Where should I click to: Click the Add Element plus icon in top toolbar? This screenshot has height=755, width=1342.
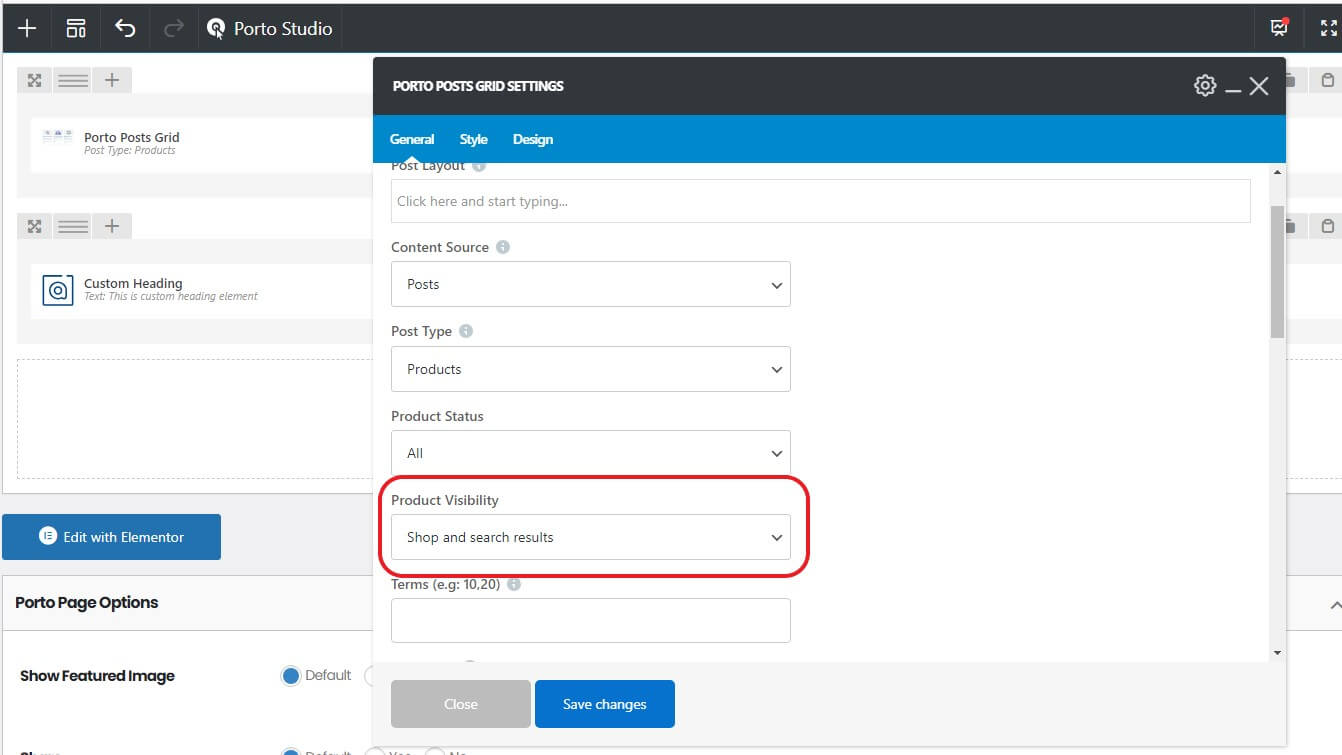[x=27, y=28]
